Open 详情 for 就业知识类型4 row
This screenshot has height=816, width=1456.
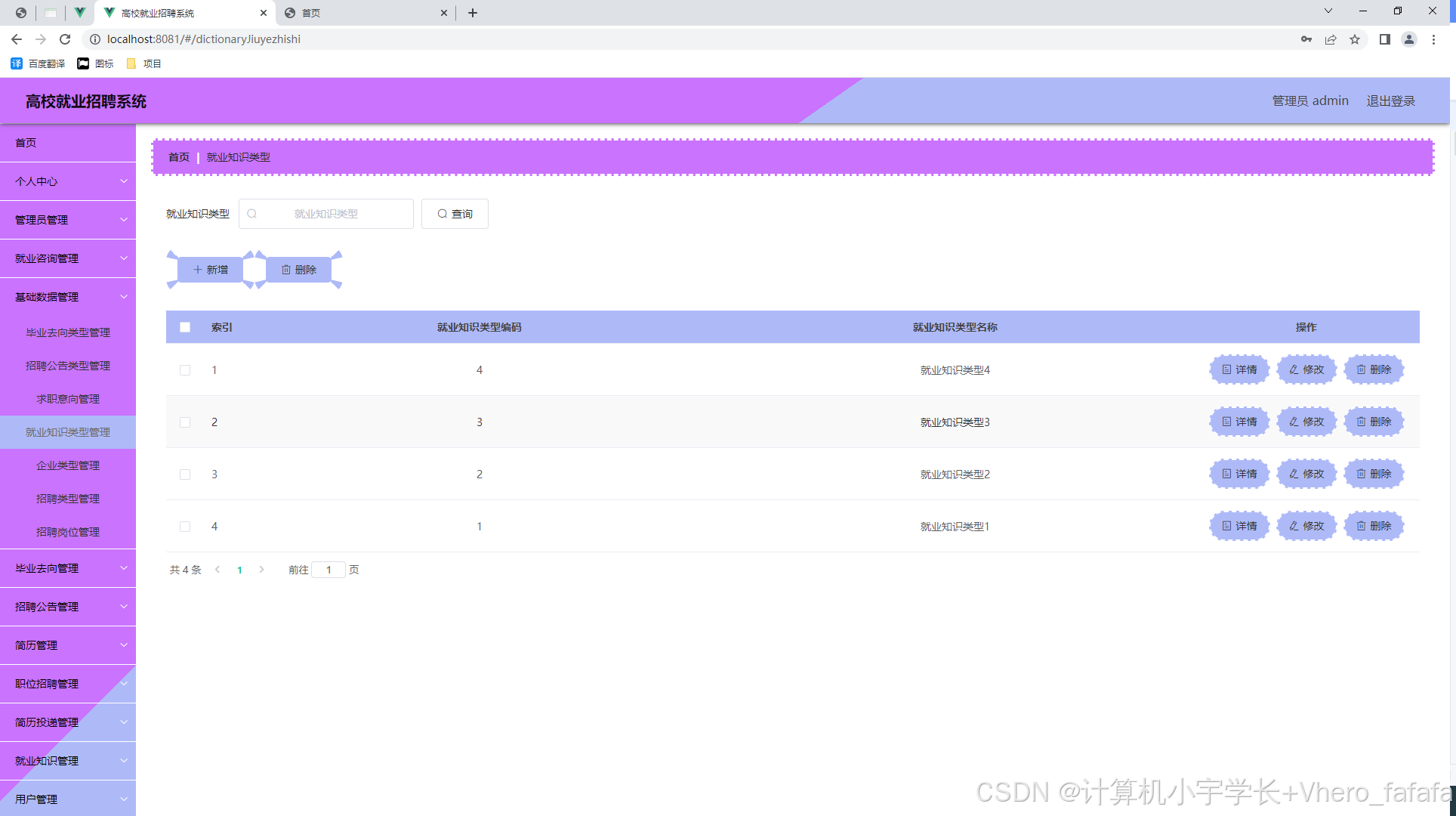[1239, 369]
